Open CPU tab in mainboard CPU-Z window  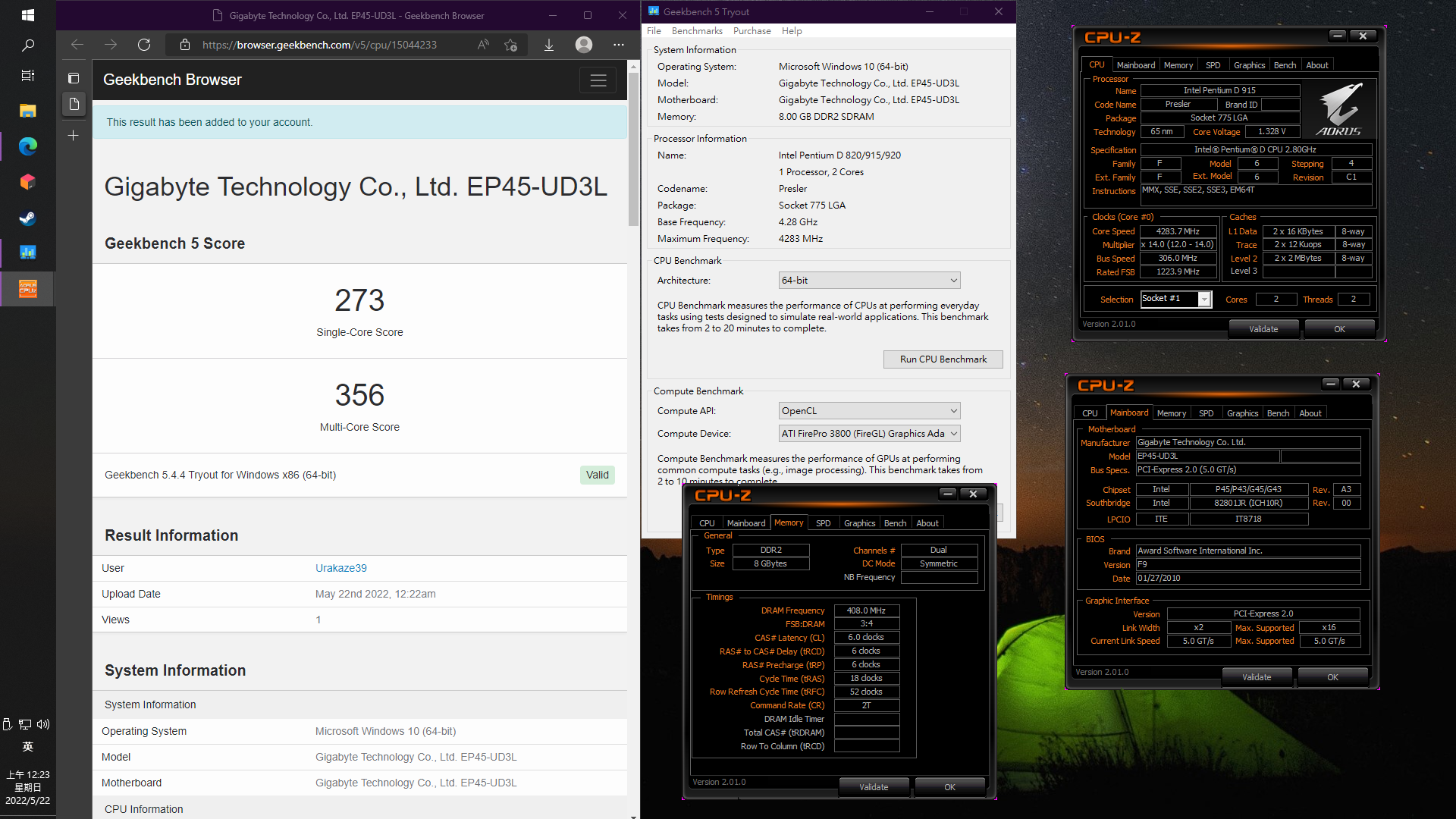coord(1090,413)
